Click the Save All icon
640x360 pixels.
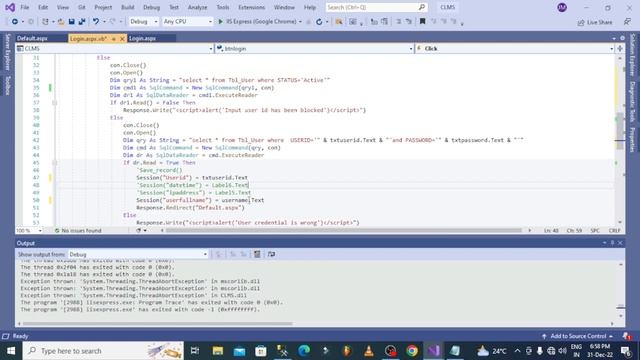(x=82, y=22)
